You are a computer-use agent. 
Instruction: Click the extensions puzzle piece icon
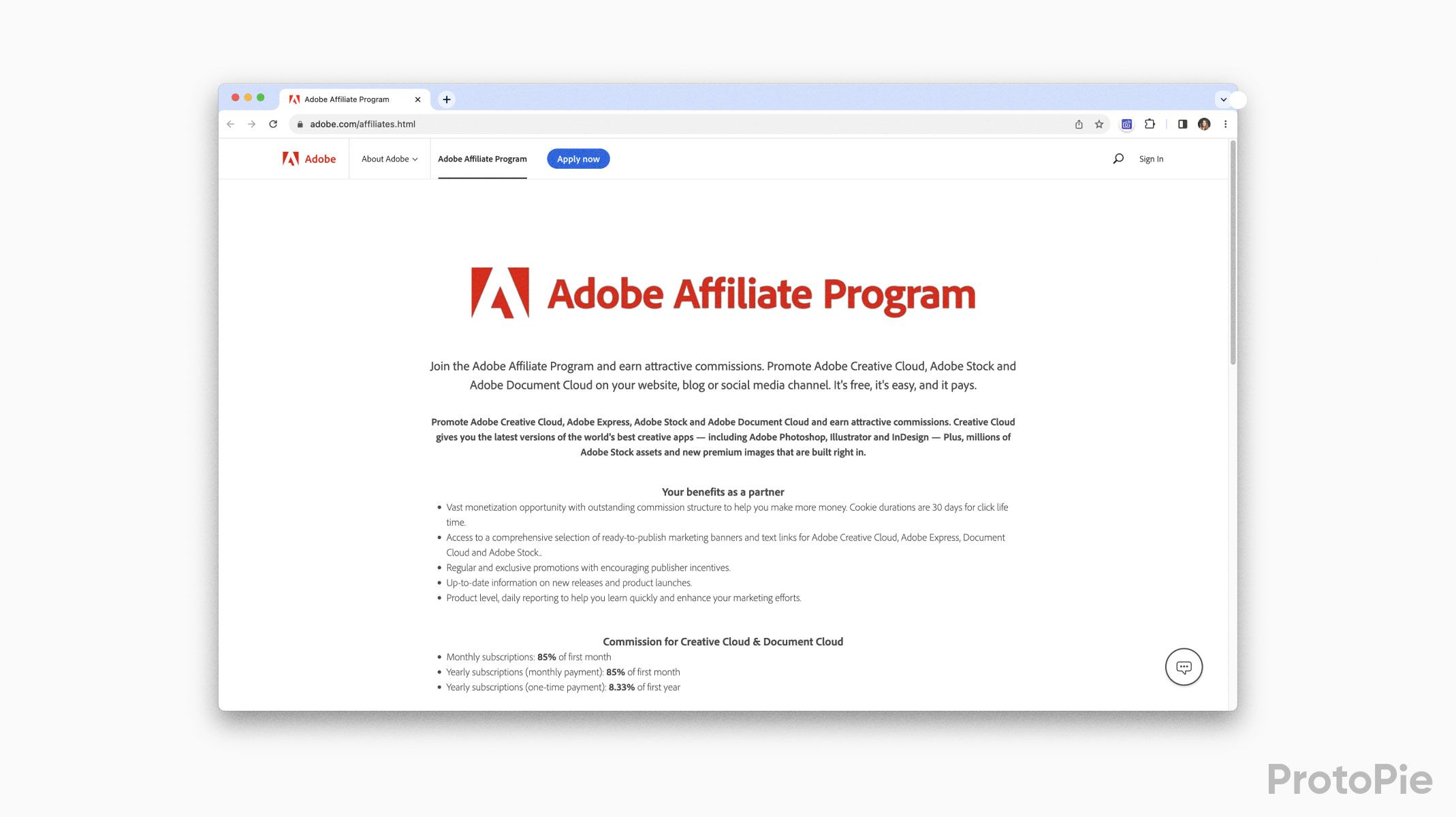(1150, 124)
